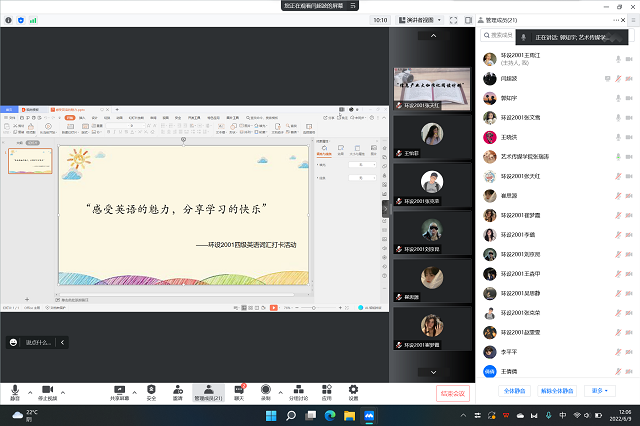This screenshot has height=426, width=640.
Task: Open the system clock showing 12:06
Action: [621, 415]
